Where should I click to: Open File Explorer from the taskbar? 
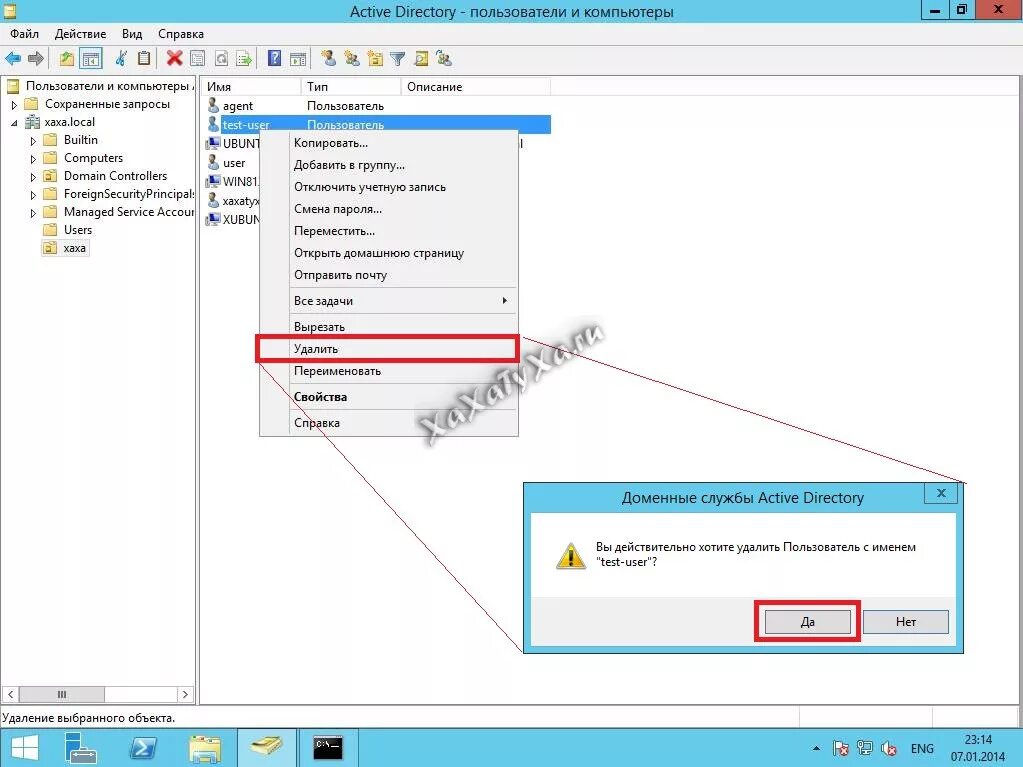point(204,748)
